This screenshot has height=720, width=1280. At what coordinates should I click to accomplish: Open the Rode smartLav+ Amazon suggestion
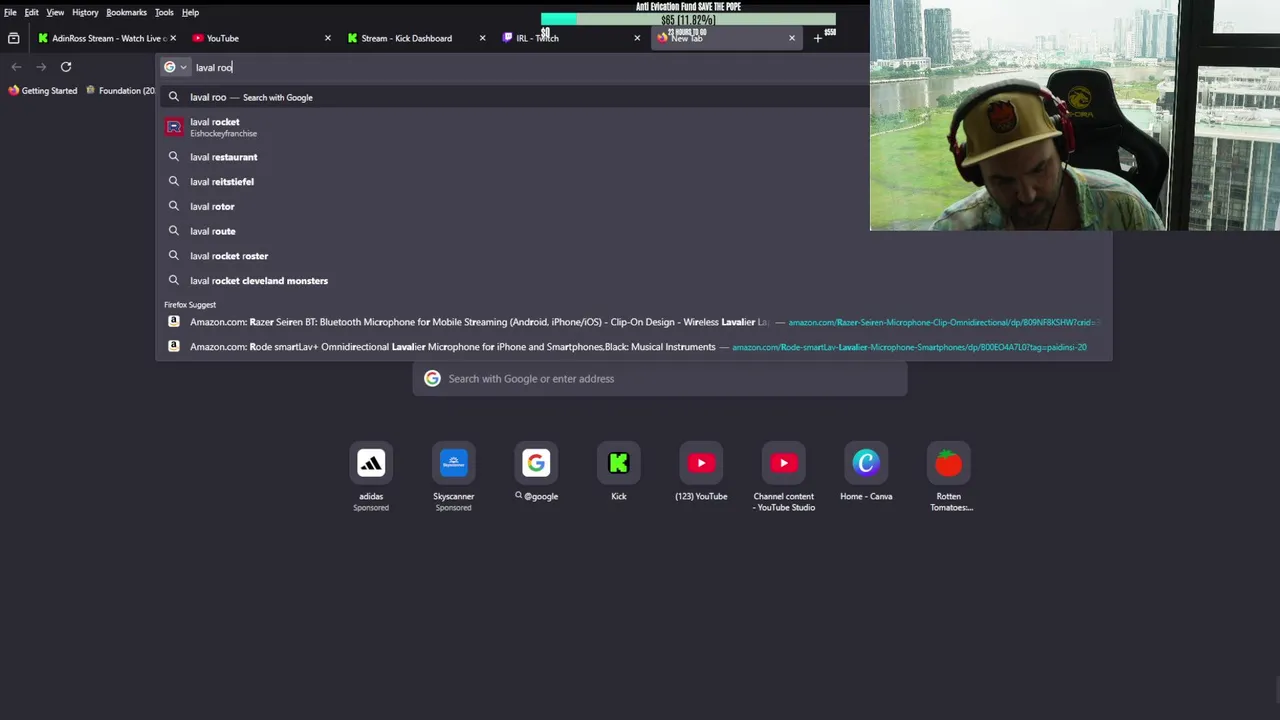pos(634,347)
